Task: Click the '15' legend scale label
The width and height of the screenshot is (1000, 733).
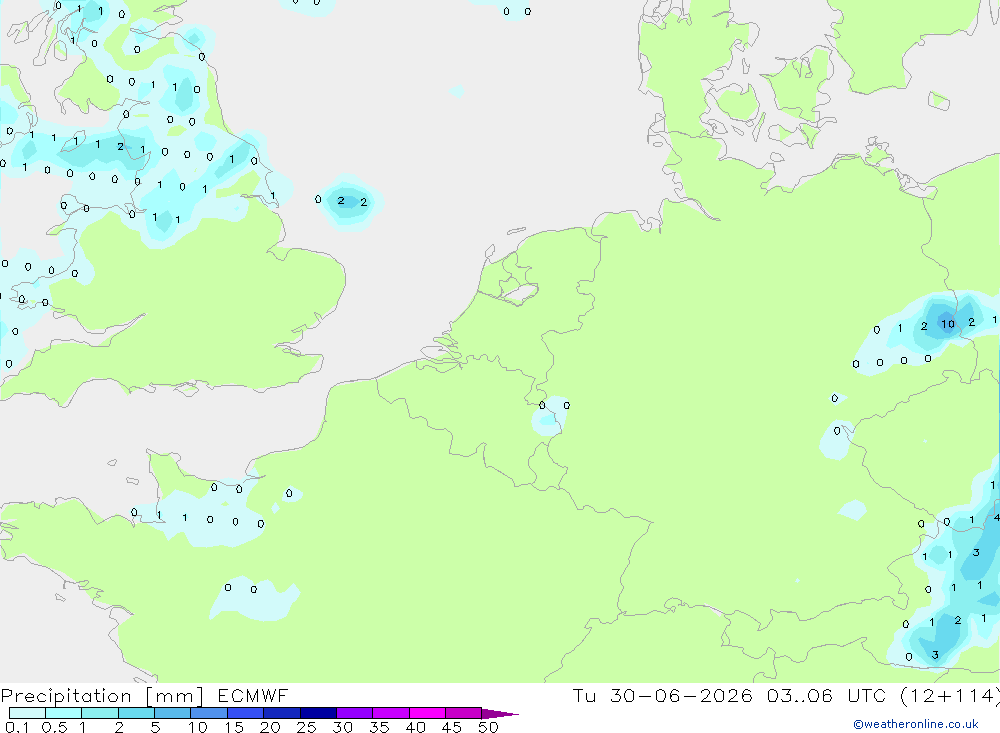Action: point(234,727)
